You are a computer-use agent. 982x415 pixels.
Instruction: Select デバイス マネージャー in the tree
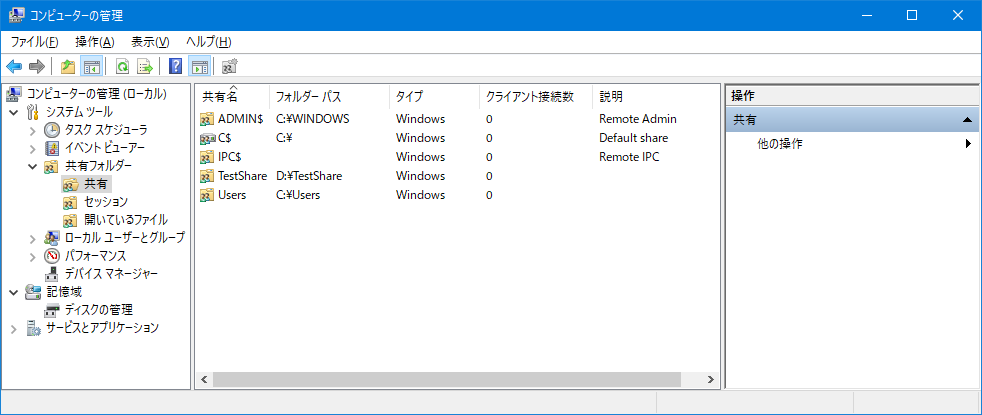(110, 274)
